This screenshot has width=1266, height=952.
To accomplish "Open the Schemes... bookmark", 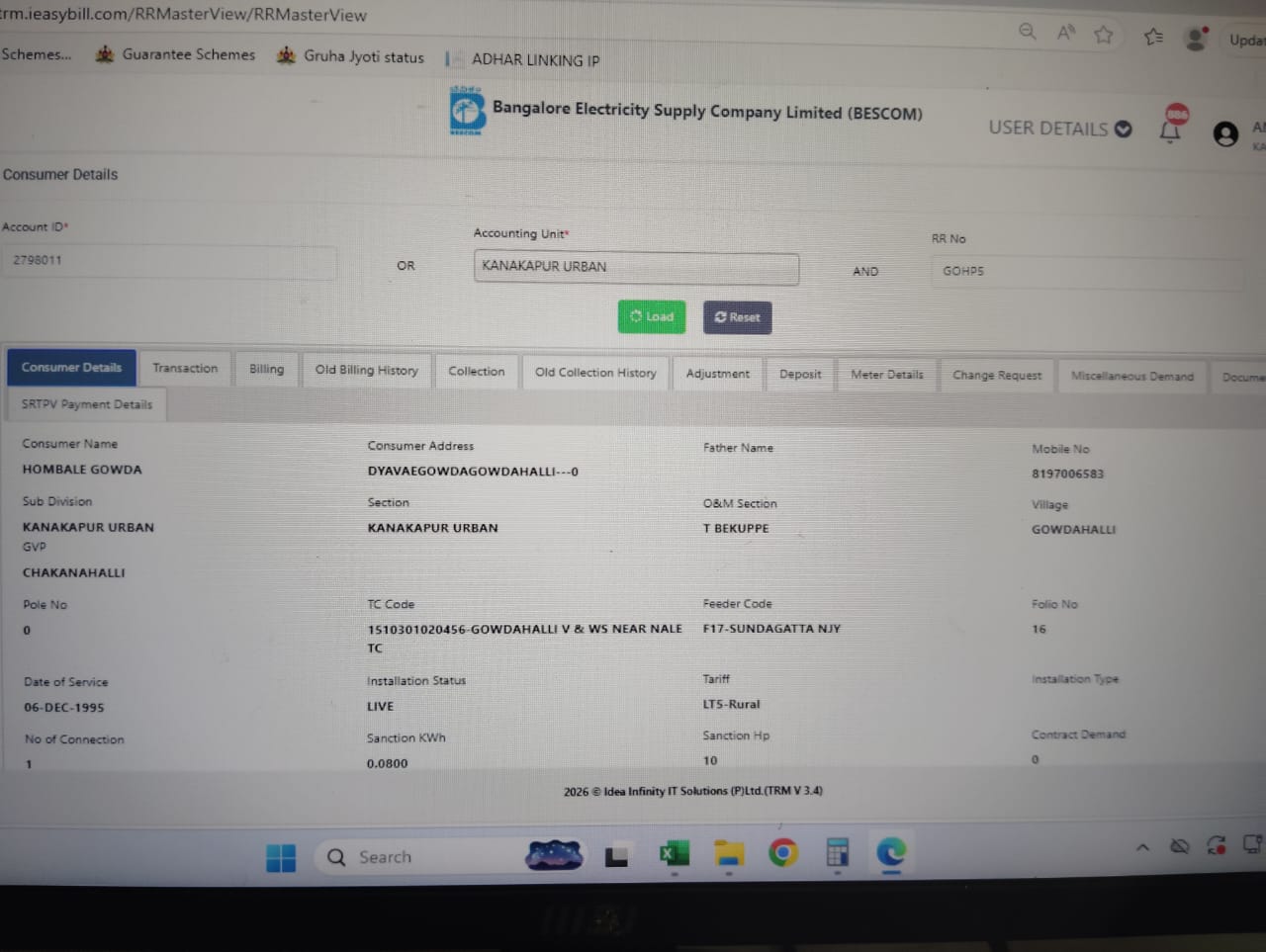I will [x=37, y=53].
